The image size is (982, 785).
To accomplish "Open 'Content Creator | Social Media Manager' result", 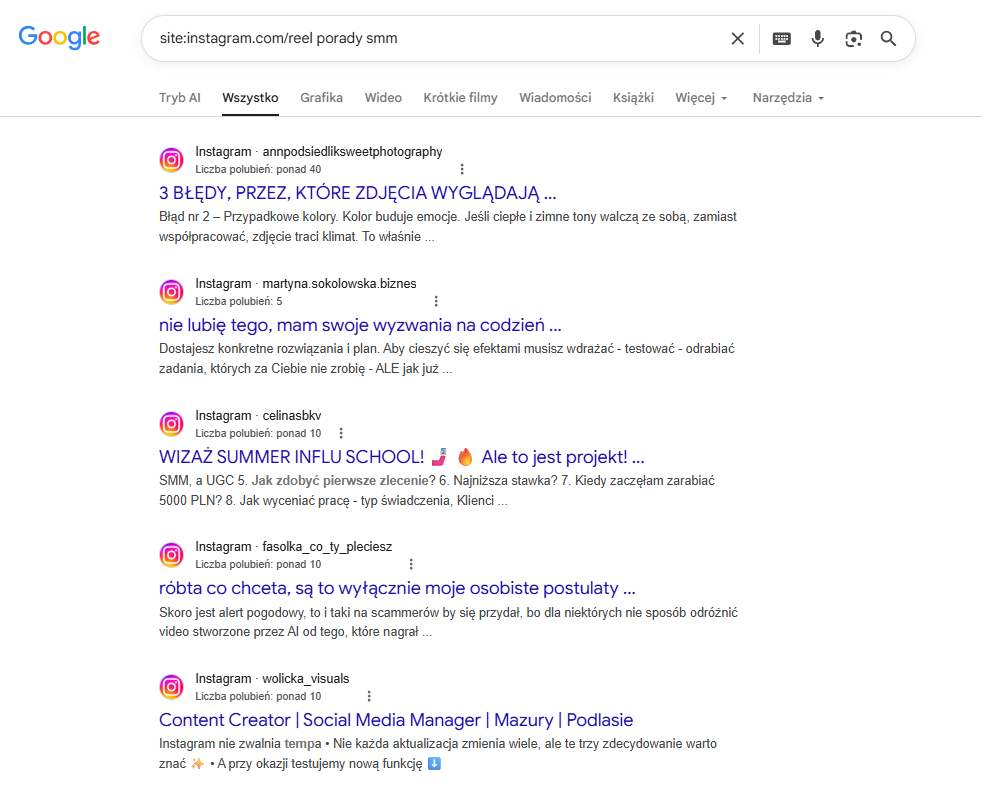I will click(x=396, y=720).
